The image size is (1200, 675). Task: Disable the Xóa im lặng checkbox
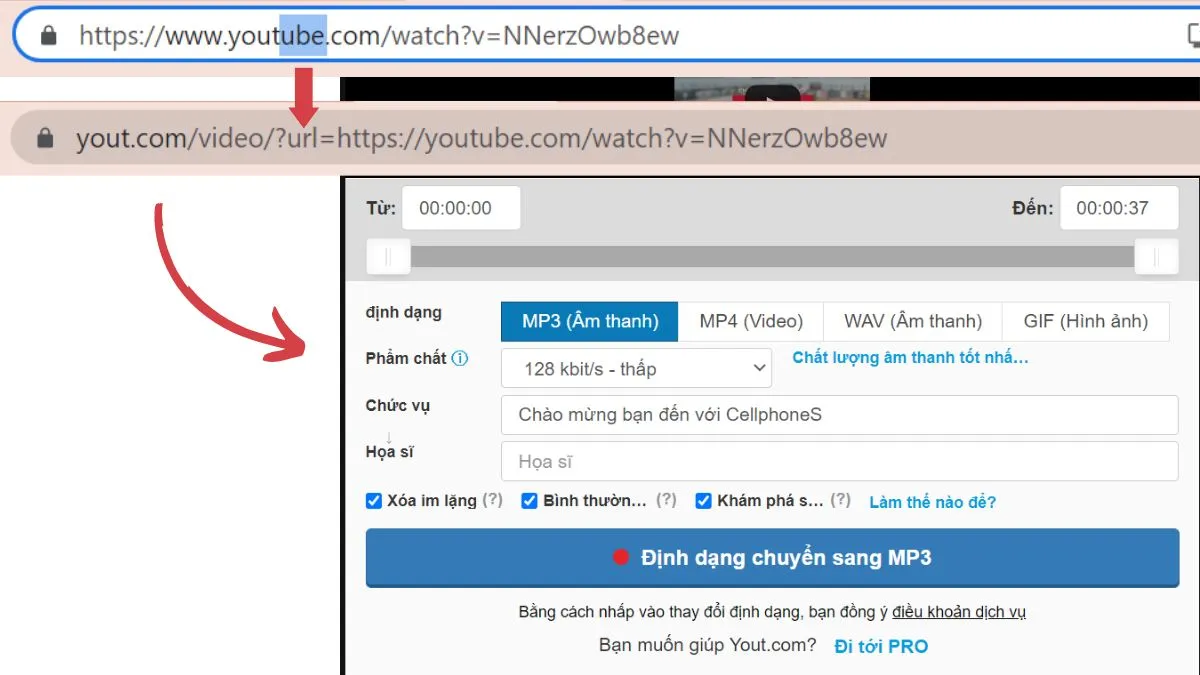373,500
